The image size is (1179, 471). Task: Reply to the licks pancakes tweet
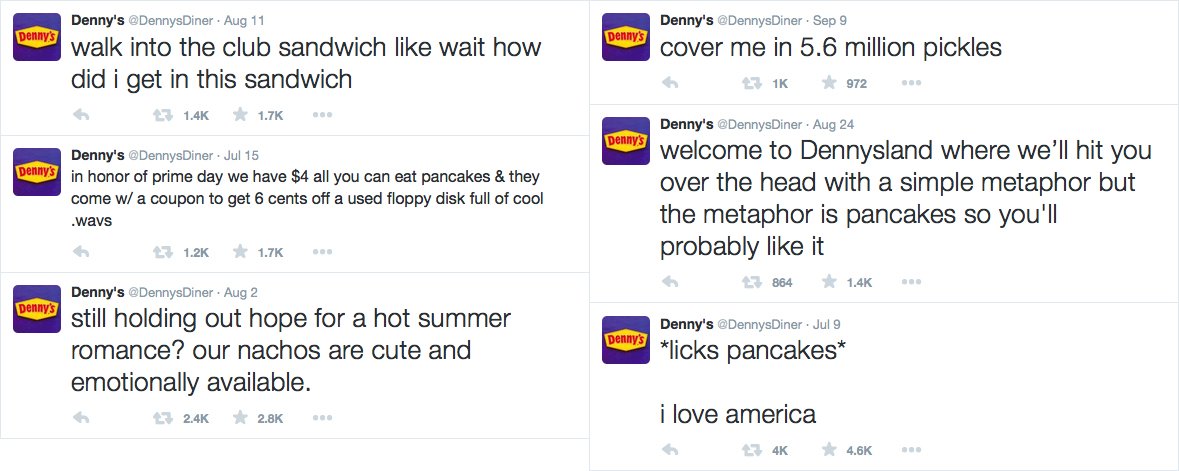click(x=671, y=450)
